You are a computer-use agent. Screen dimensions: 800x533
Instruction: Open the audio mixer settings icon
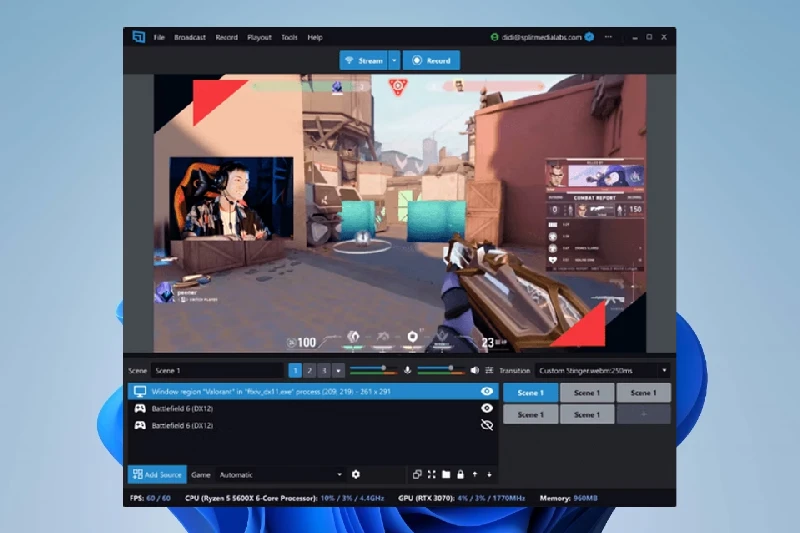pyautogui.click(x=489, y=370)
